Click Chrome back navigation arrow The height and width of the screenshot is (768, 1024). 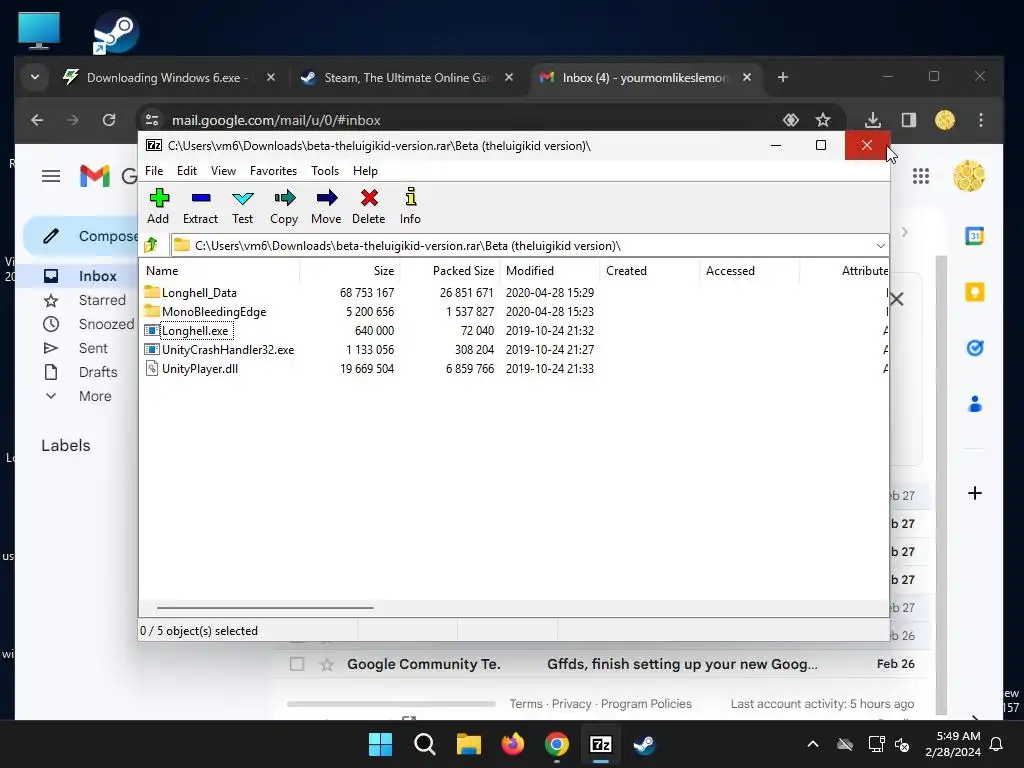[x=37, y=120]
